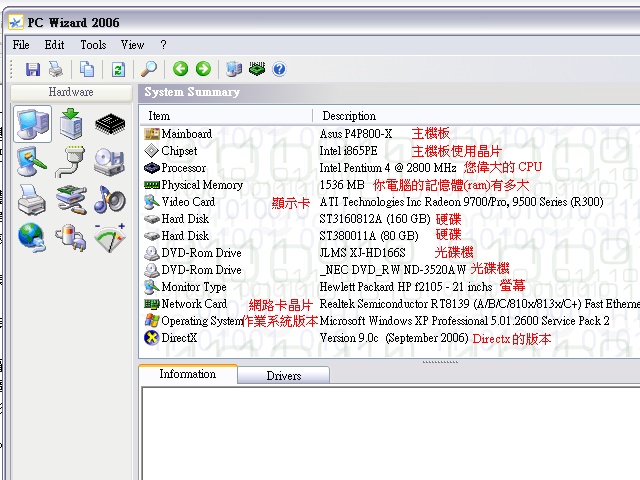Select the Video Card row
This screenshot has width=640, height=480.
click(390, 202)
